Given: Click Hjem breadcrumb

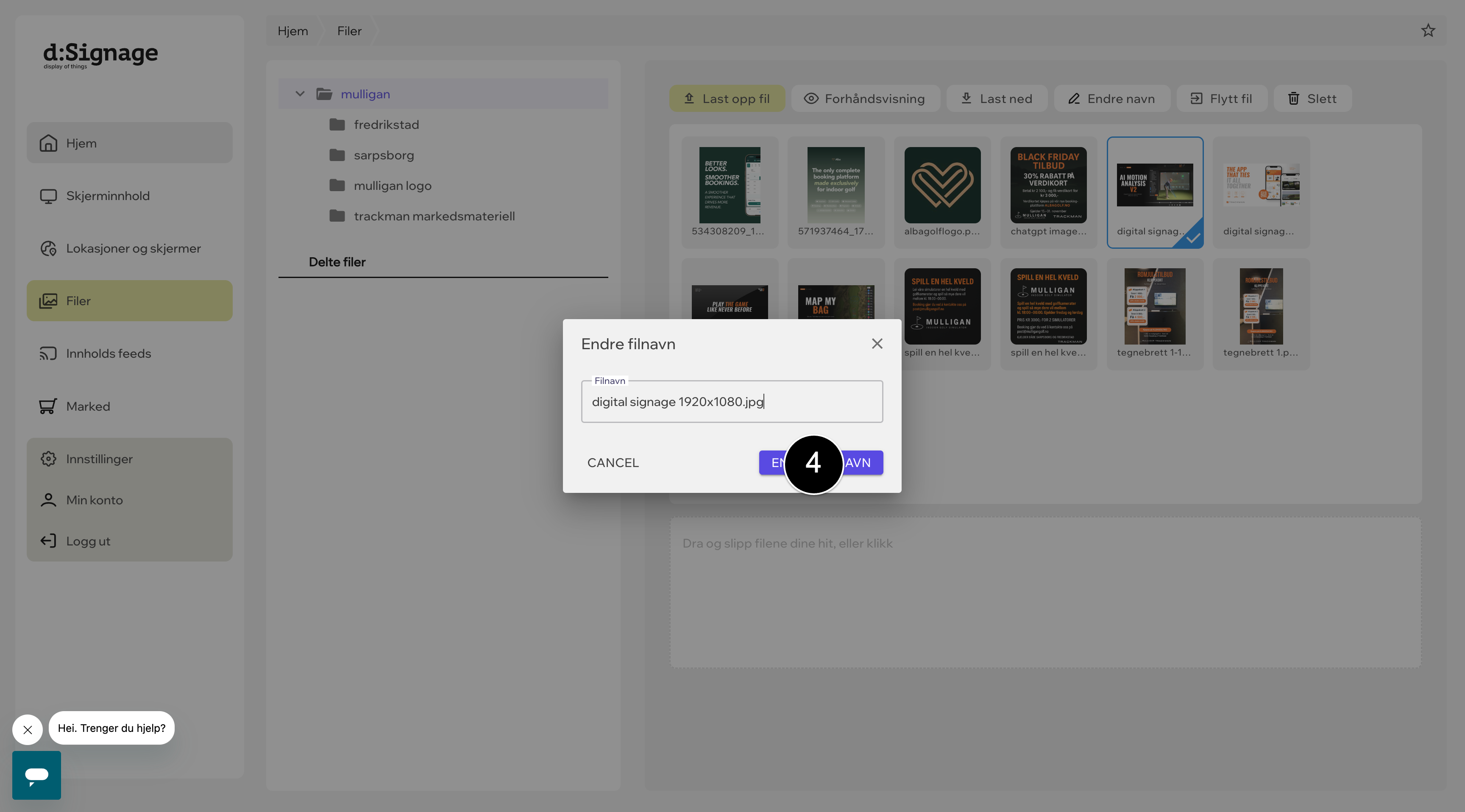Looking at the screenshot, I should pyautogui.click(x=293, y=31).
